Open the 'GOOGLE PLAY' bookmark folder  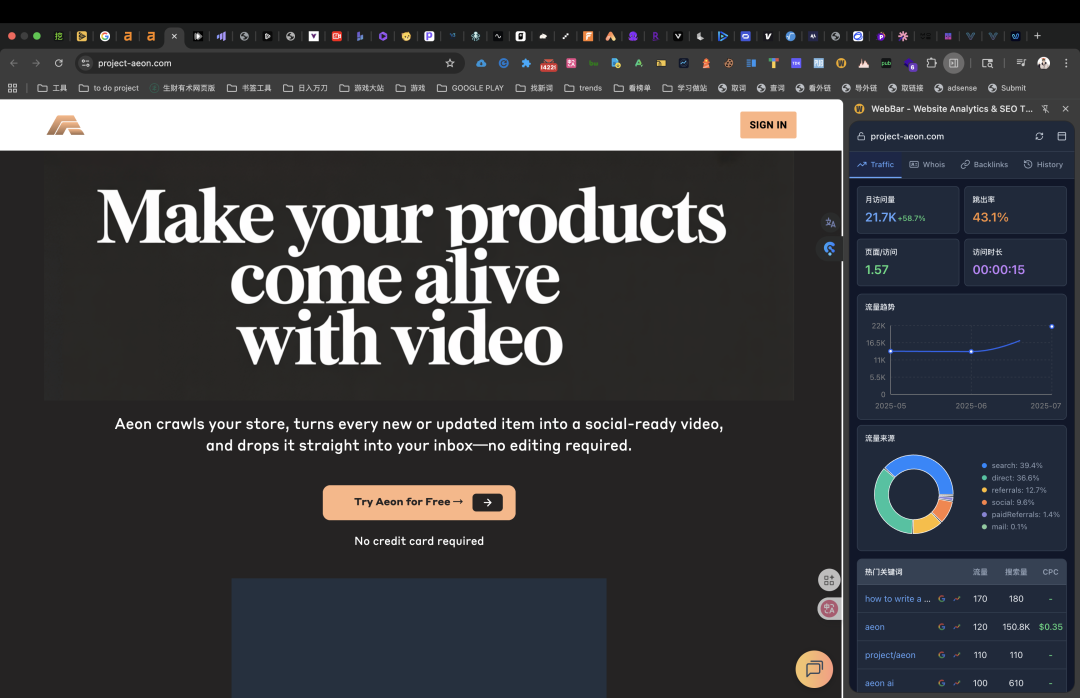[470, 88]
